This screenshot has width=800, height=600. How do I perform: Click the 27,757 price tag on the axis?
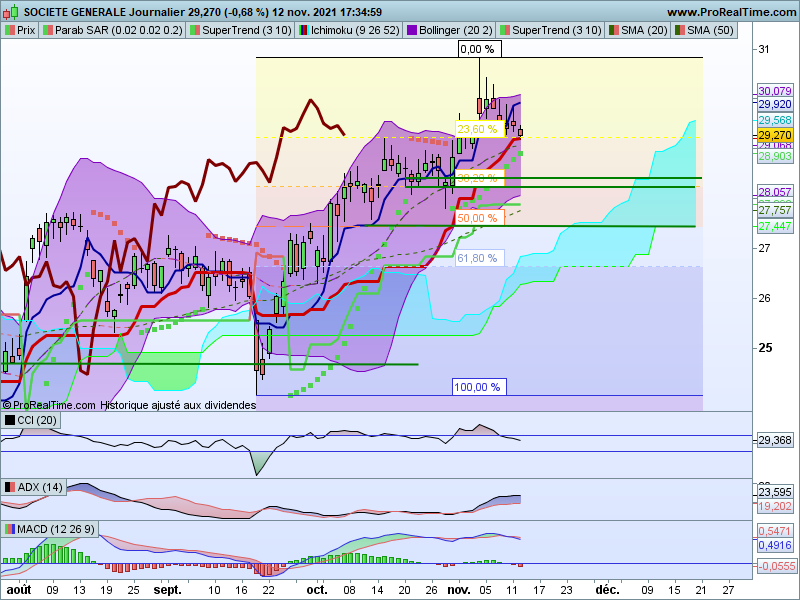(x=774, y=210)
